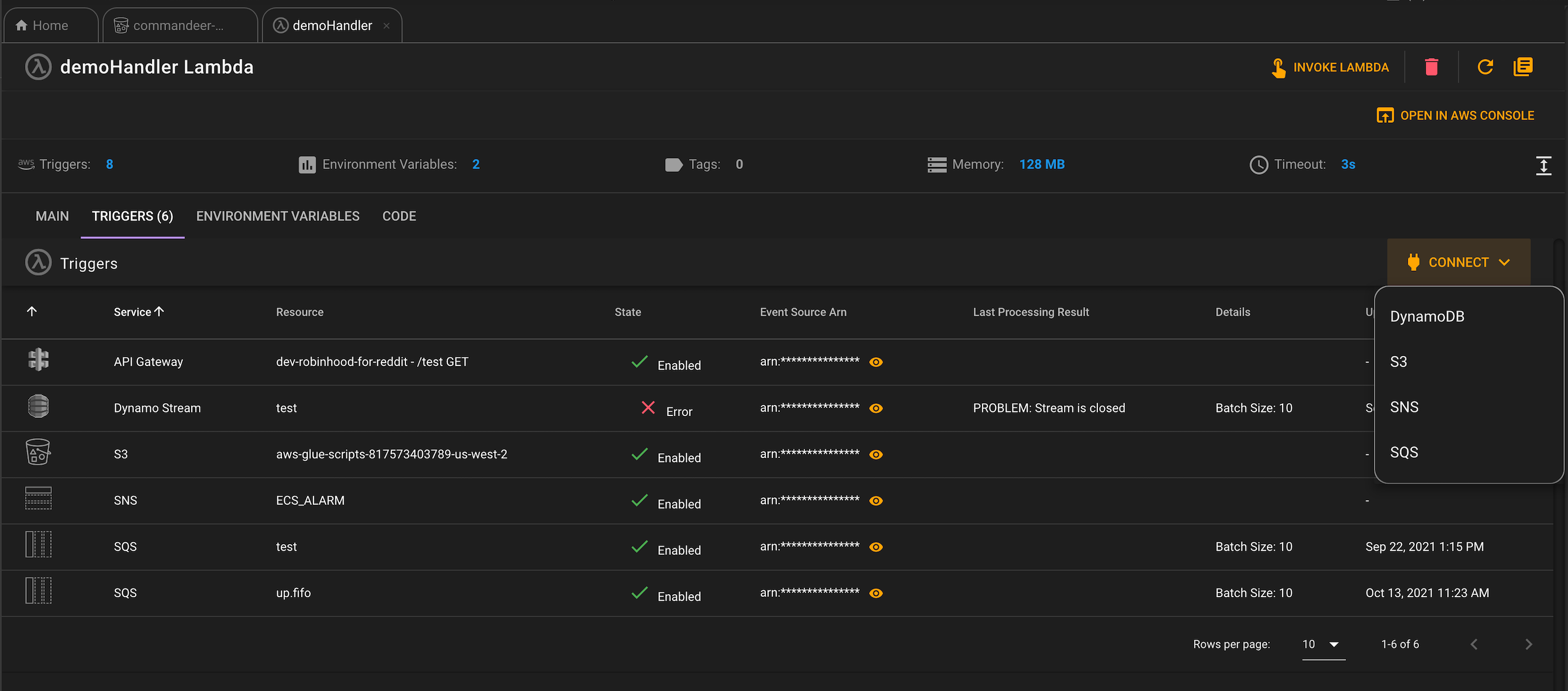The width and height of the screenshot is (1568, 691).
Task: Click 'dev-robinhood-for-reddit - /test GET' resource
Action: (x=372, y=362)
